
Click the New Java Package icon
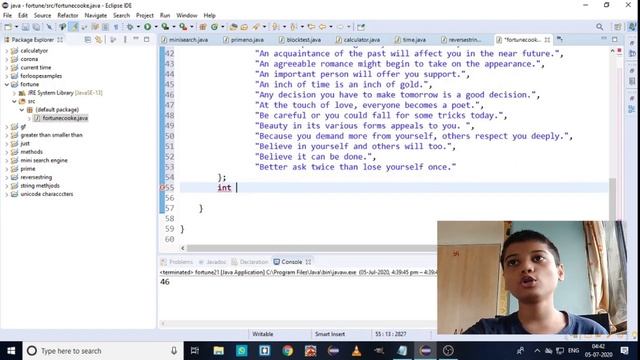point(203,27)
